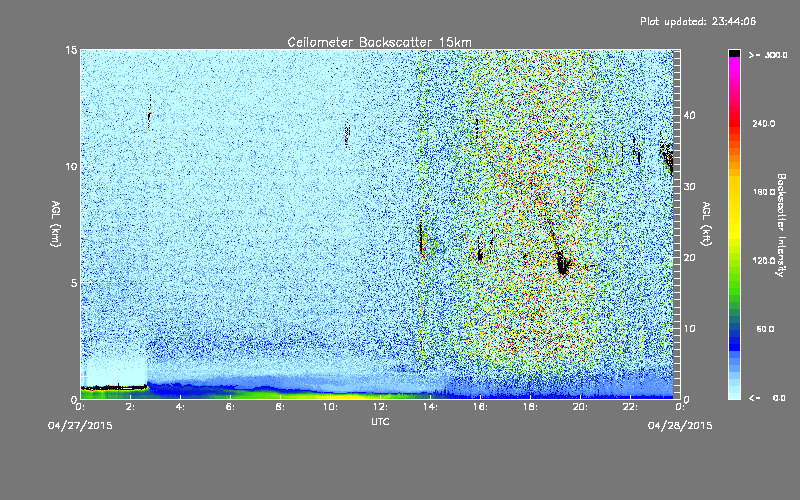The image size is (800, 500).
Task: Click the 5 tick on the km axis
Action: [74, 283]
